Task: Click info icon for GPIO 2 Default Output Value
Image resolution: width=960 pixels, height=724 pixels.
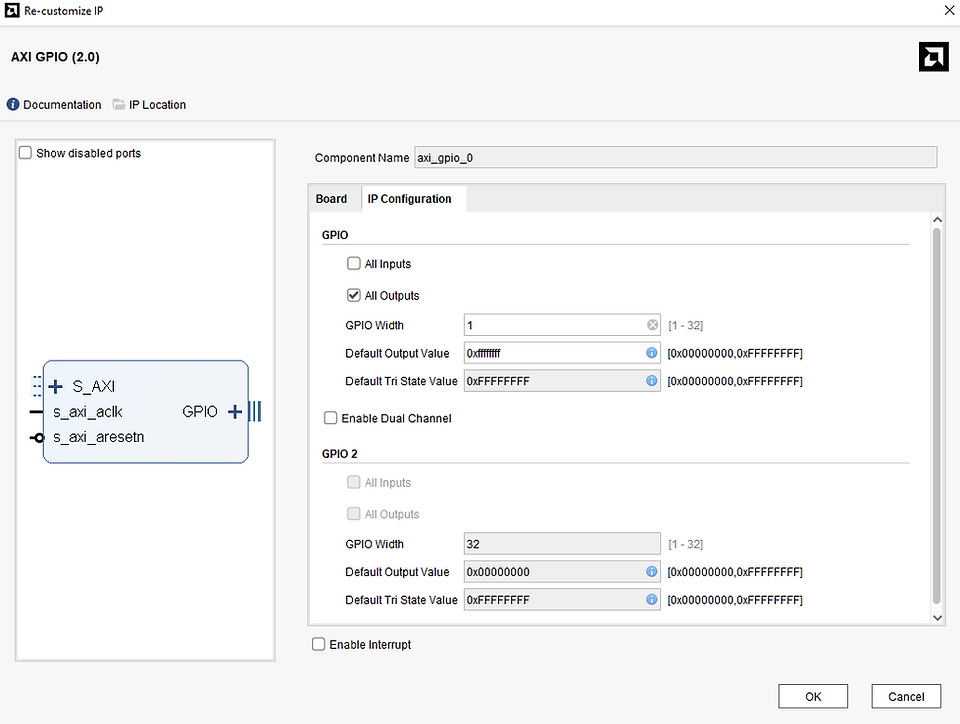Action: pyautogui.click(x=651, y=572)
